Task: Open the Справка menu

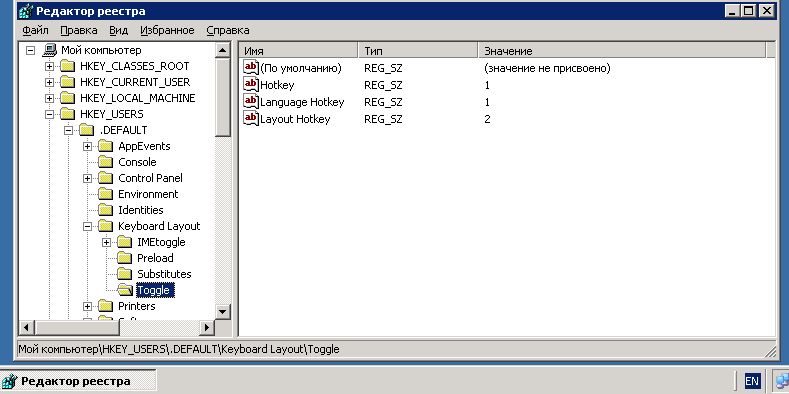Action: [227, 30]
